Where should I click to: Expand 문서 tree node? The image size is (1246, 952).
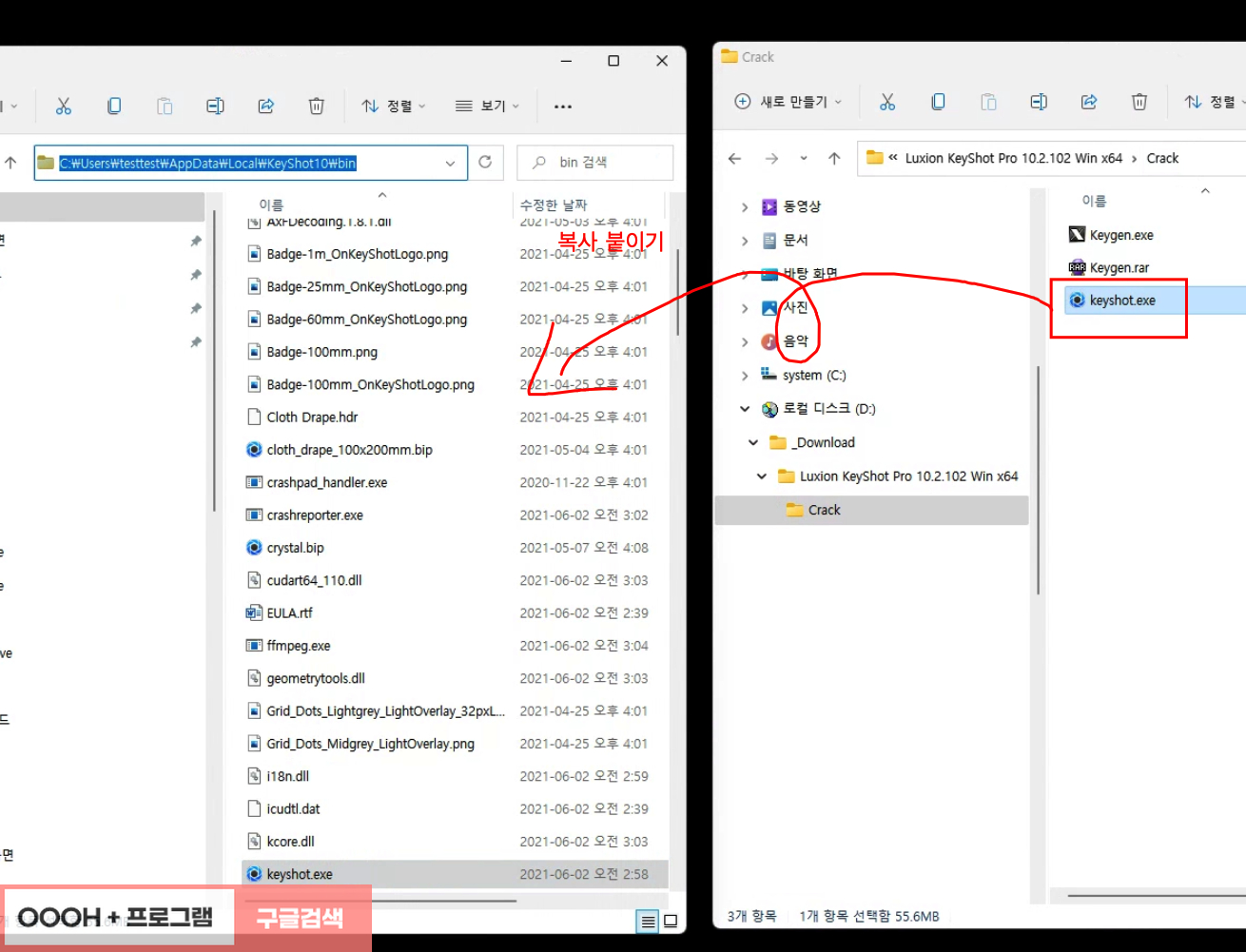745,241
